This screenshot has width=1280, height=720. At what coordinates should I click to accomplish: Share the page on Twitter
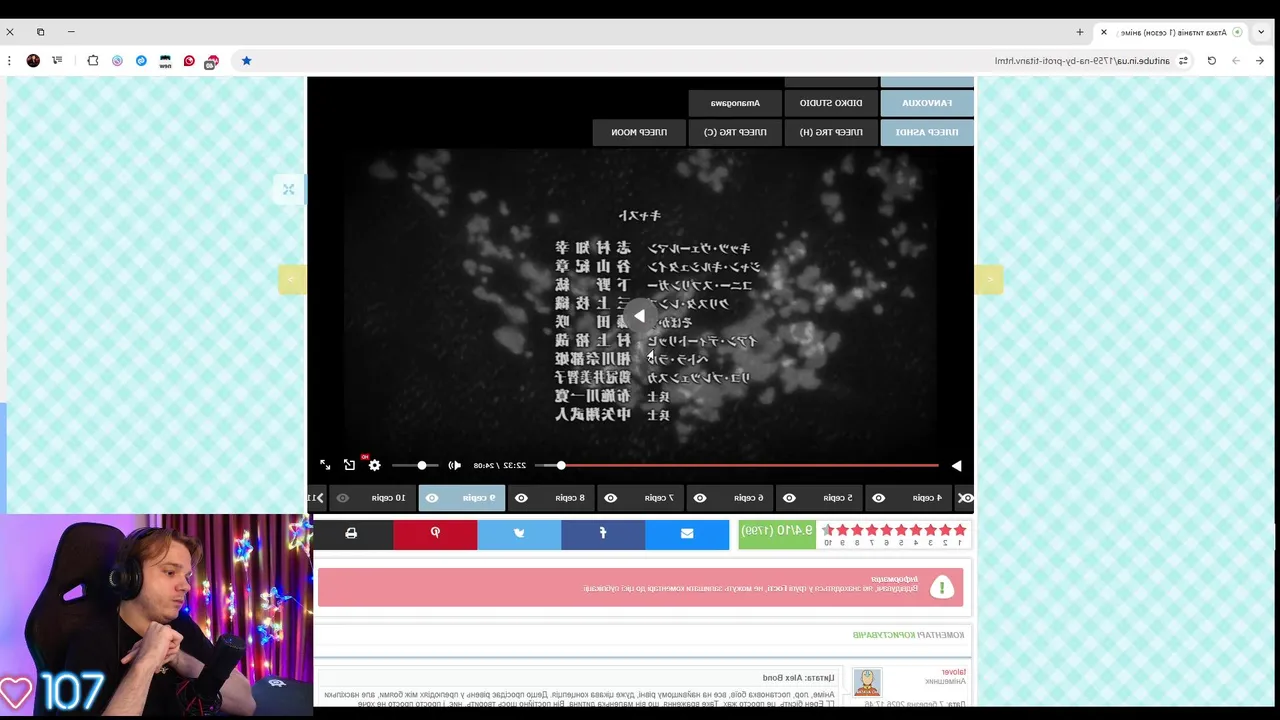(519, 534)
